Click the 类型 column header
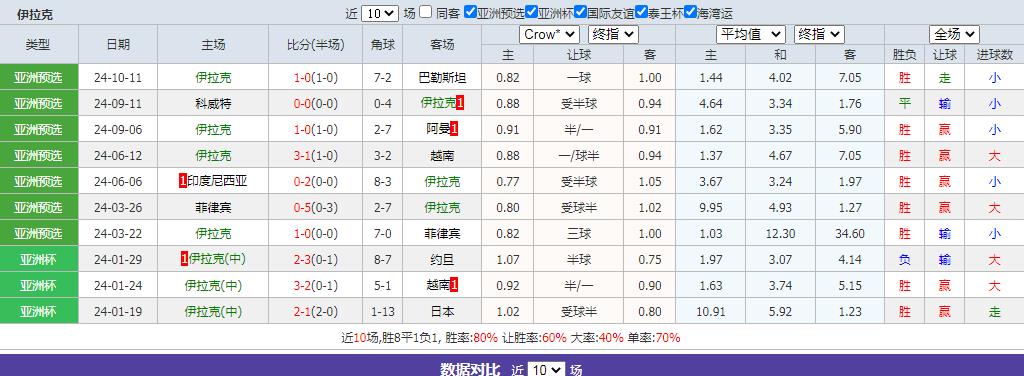This screenshot has height=376, width=1024. click(39, 44)
